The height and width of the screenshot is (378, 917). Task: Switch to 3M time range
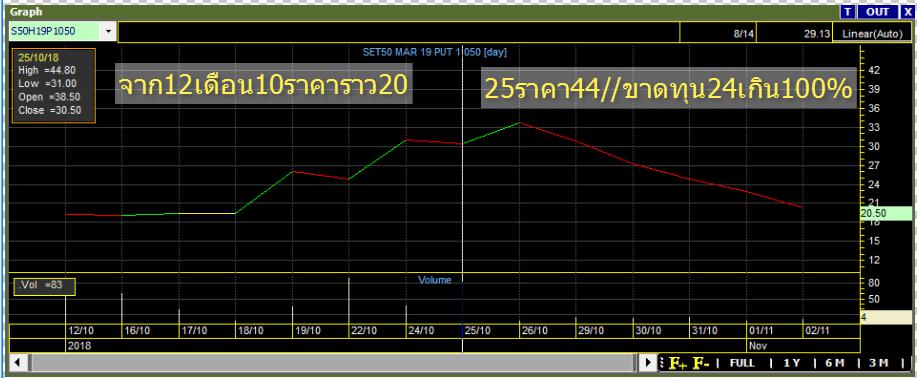pyautogui.click(x=878, y=363)
